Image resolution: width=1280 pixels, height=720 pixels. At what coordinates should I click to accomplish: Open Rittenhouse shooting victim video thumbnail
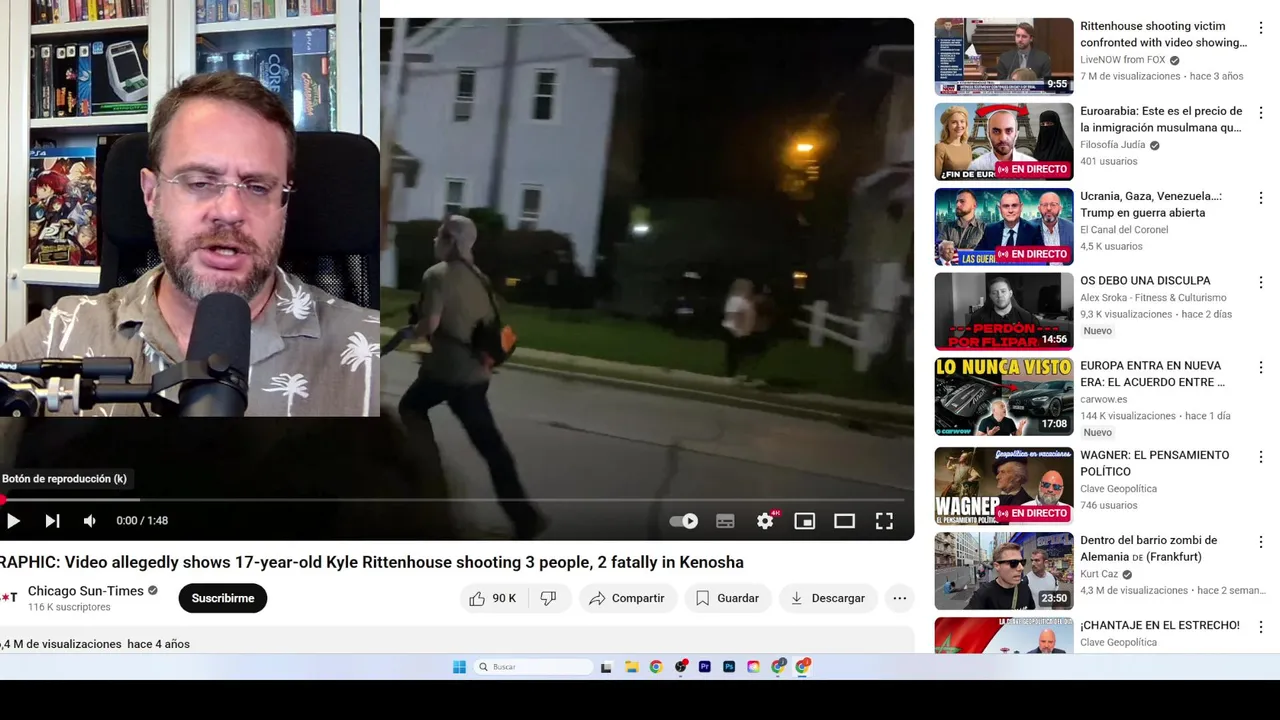pos(1004,57)
